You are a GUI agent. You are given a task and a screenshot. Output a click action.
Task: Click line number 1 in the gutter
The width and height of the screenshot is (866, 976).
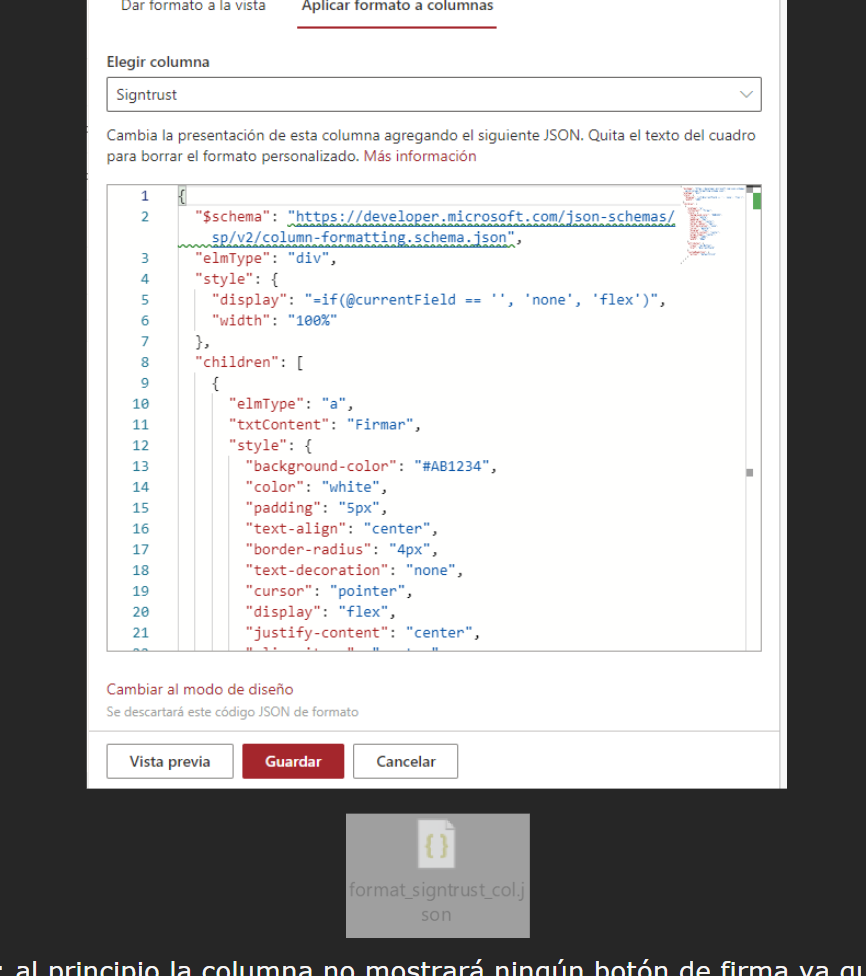pos(144,196)
